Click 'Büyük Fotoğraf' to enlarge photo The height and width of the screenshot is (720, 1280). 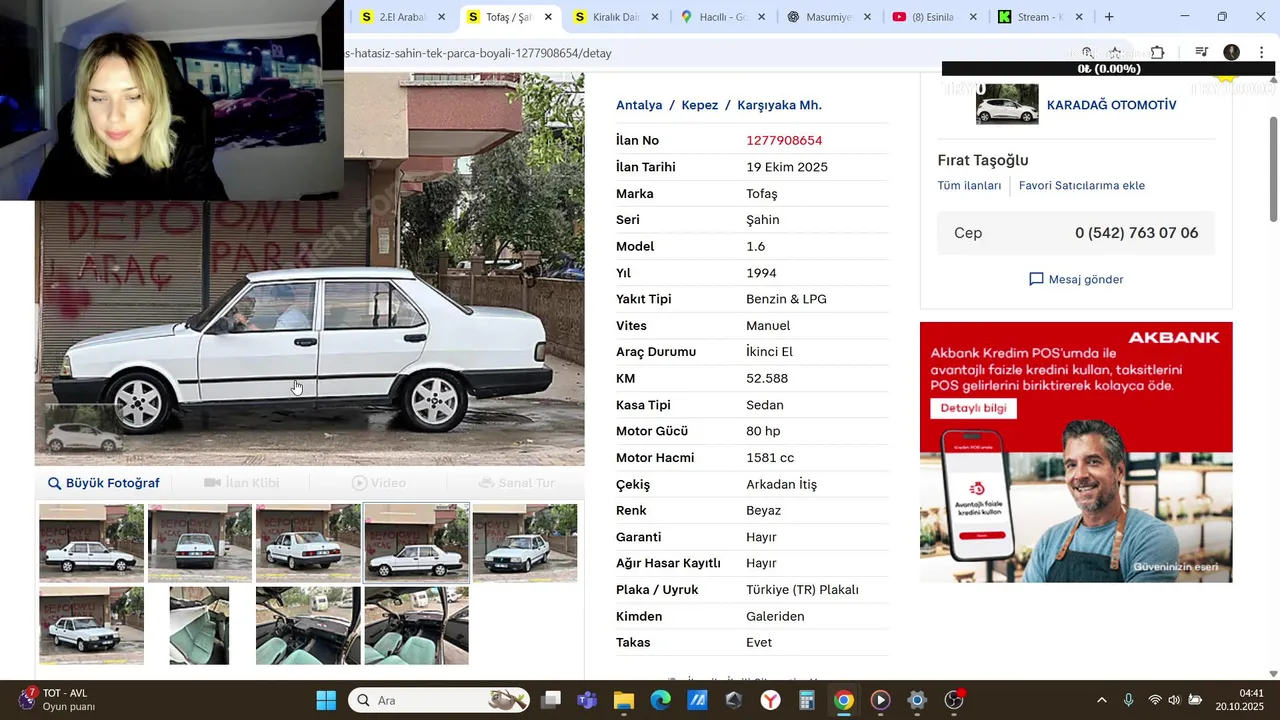click(104, 483)
